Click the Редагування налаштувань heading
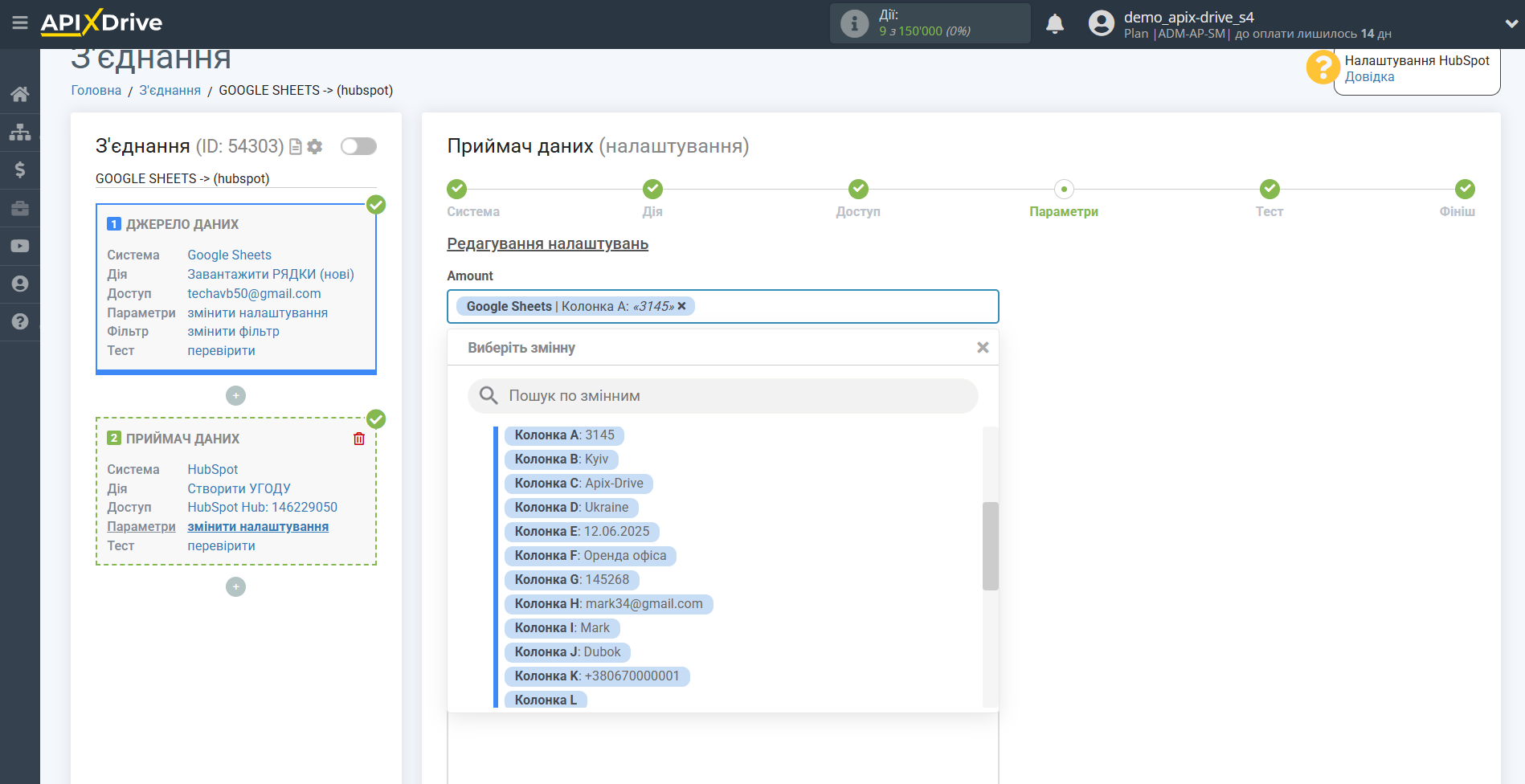 (548, 244)
